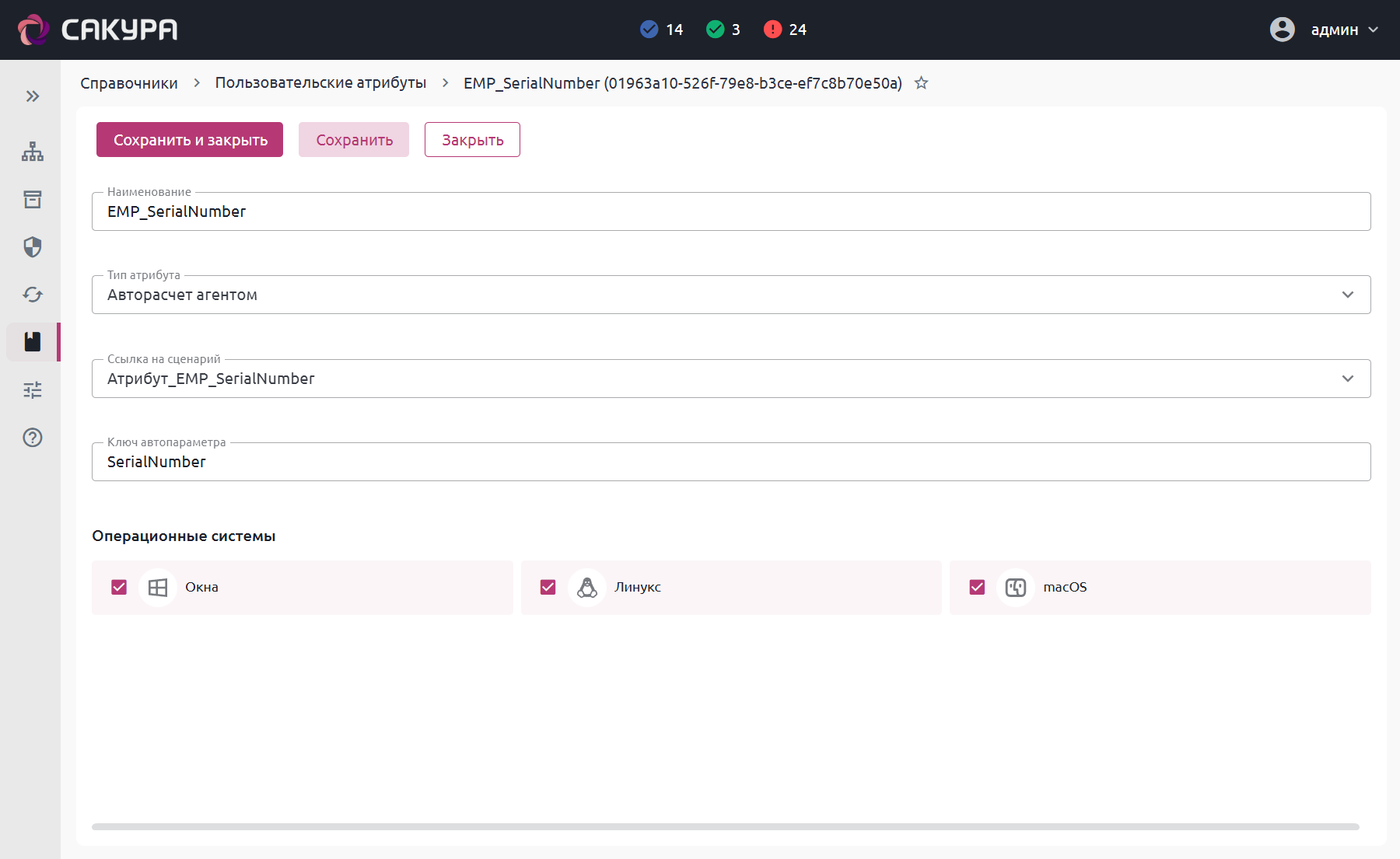Open the shield security sidebar icon

[x=33, y=247]
